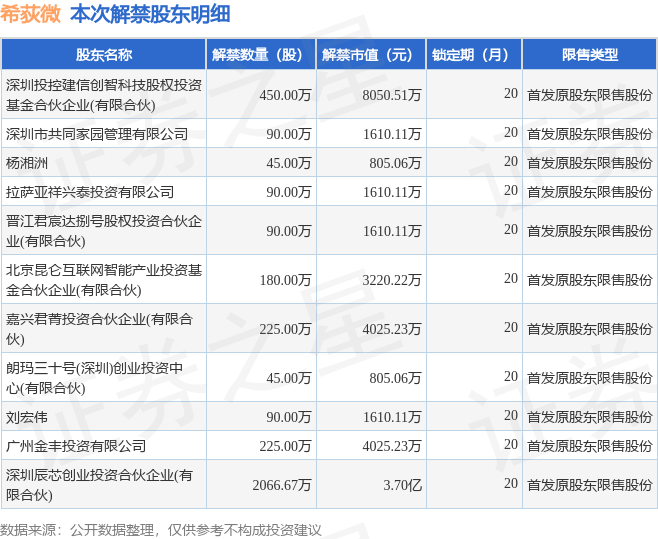Select the 450.00万 quantity cell
The height and width of the screenshot is (539, 658).
(x=285, y=95)
